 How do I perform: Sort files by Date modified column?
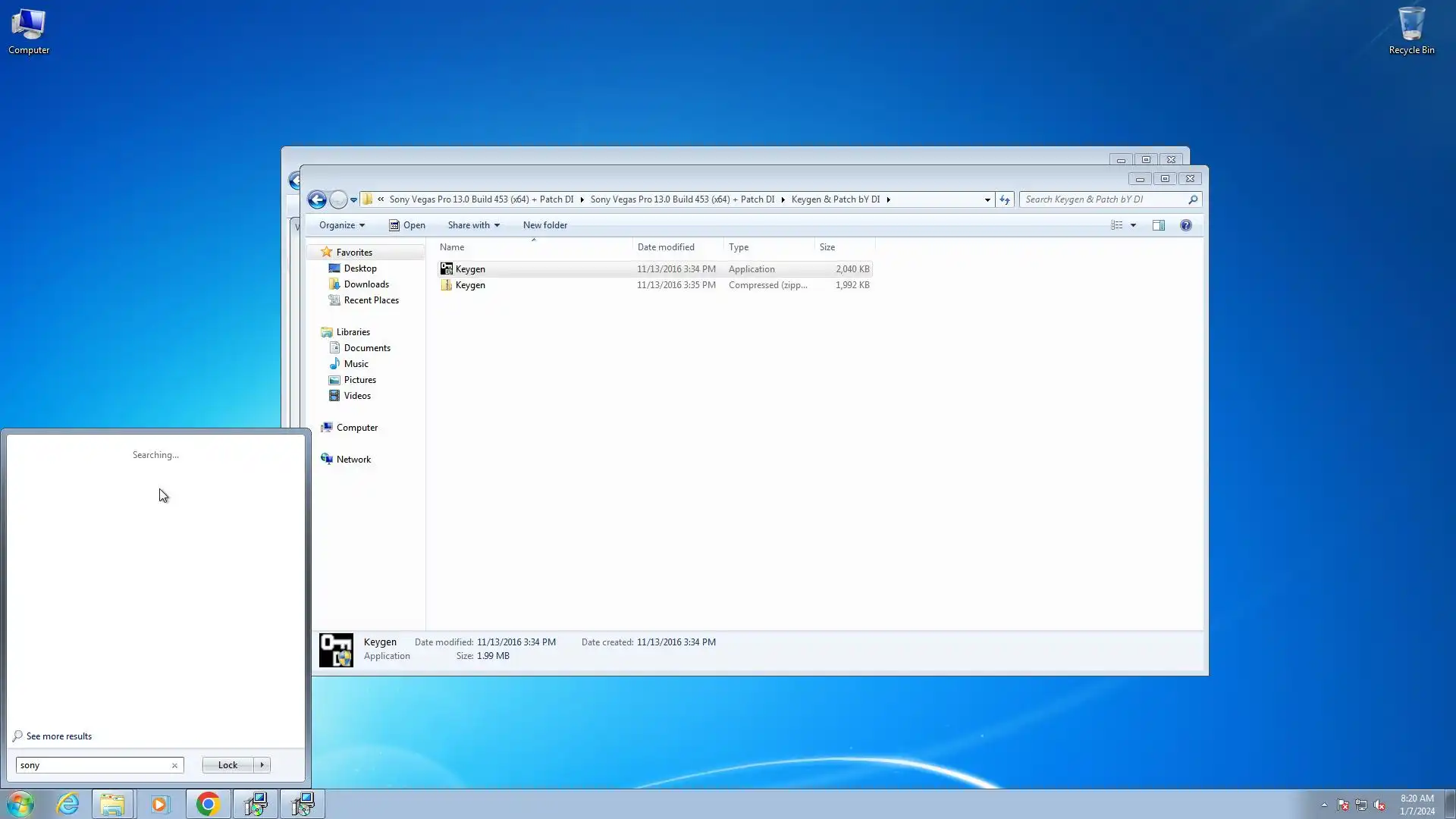(x=665, y=247)
